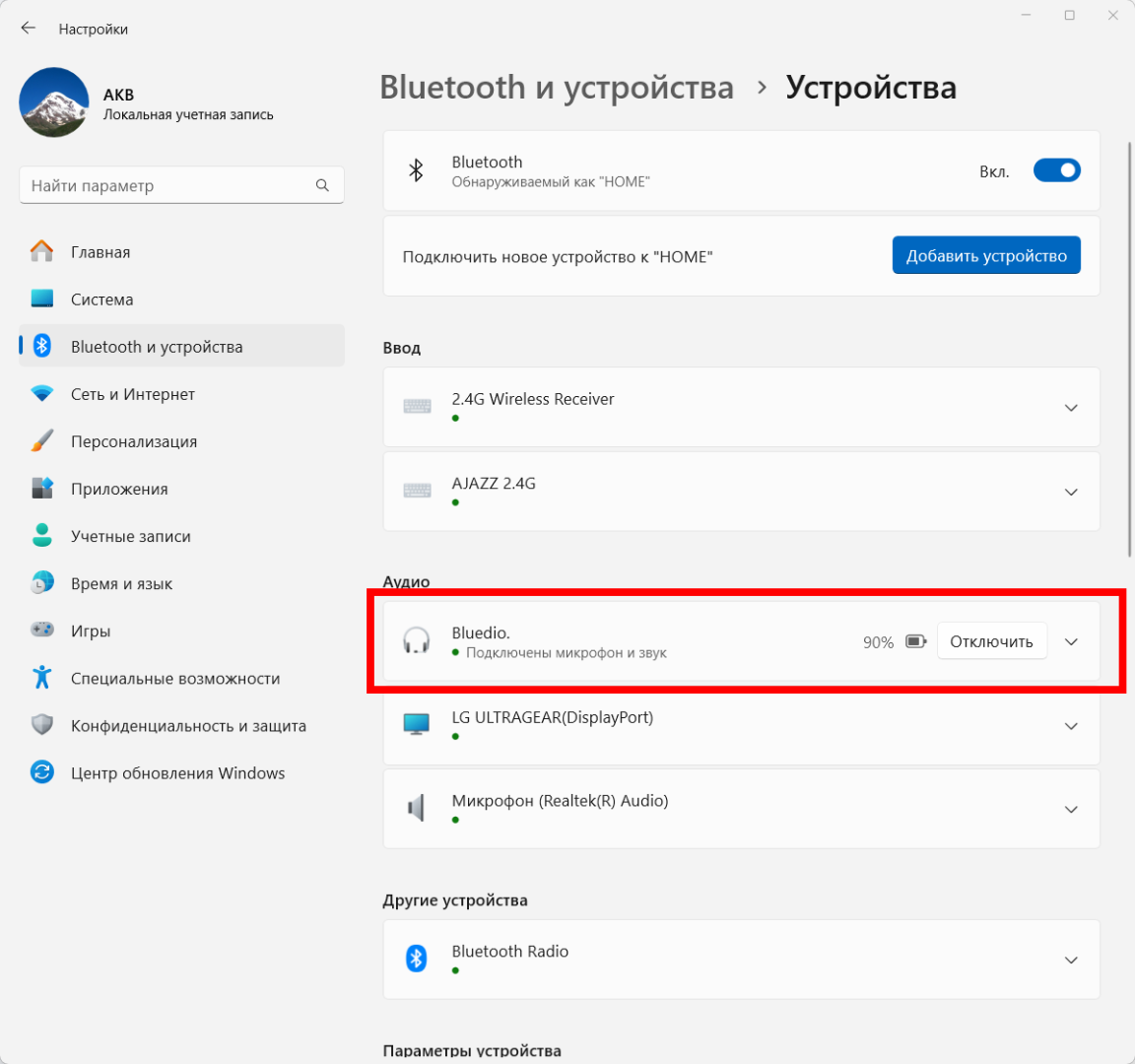Click Конфиденциальность и защита shield icon
This screenshot has height=1064, width=1135.
42,724
